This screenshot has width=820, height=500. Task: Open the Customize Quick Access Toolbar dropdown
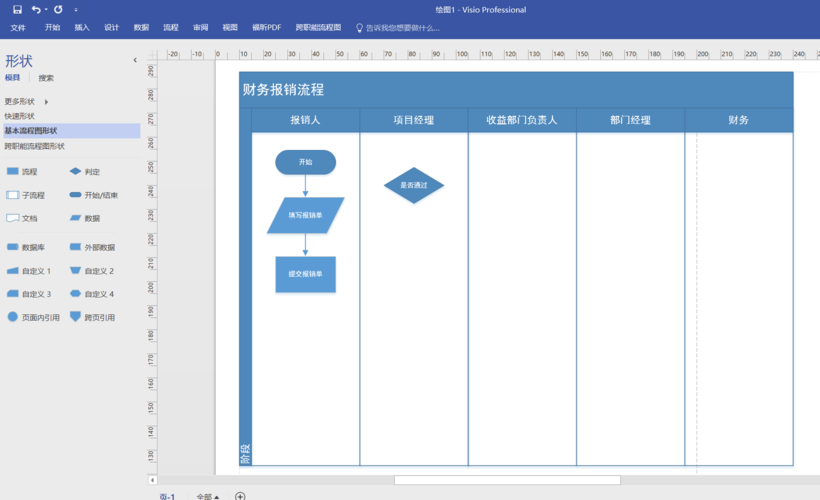pos(76,9)
